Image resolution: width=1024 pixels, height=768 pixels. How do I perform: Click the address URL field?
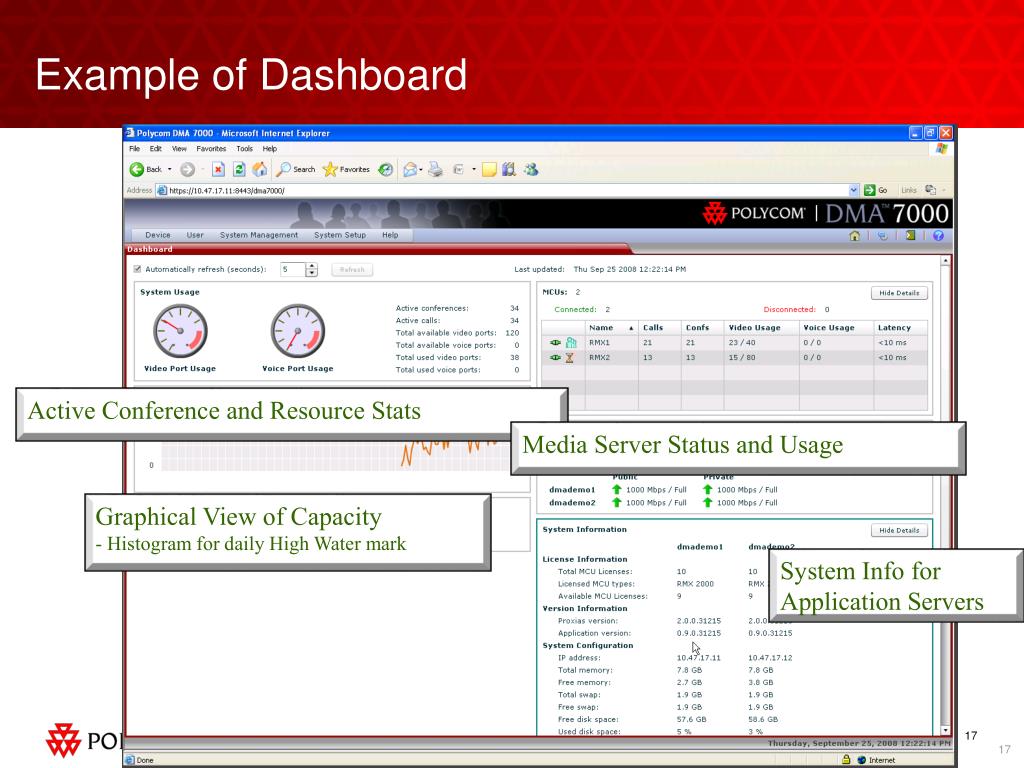(508, 191)
